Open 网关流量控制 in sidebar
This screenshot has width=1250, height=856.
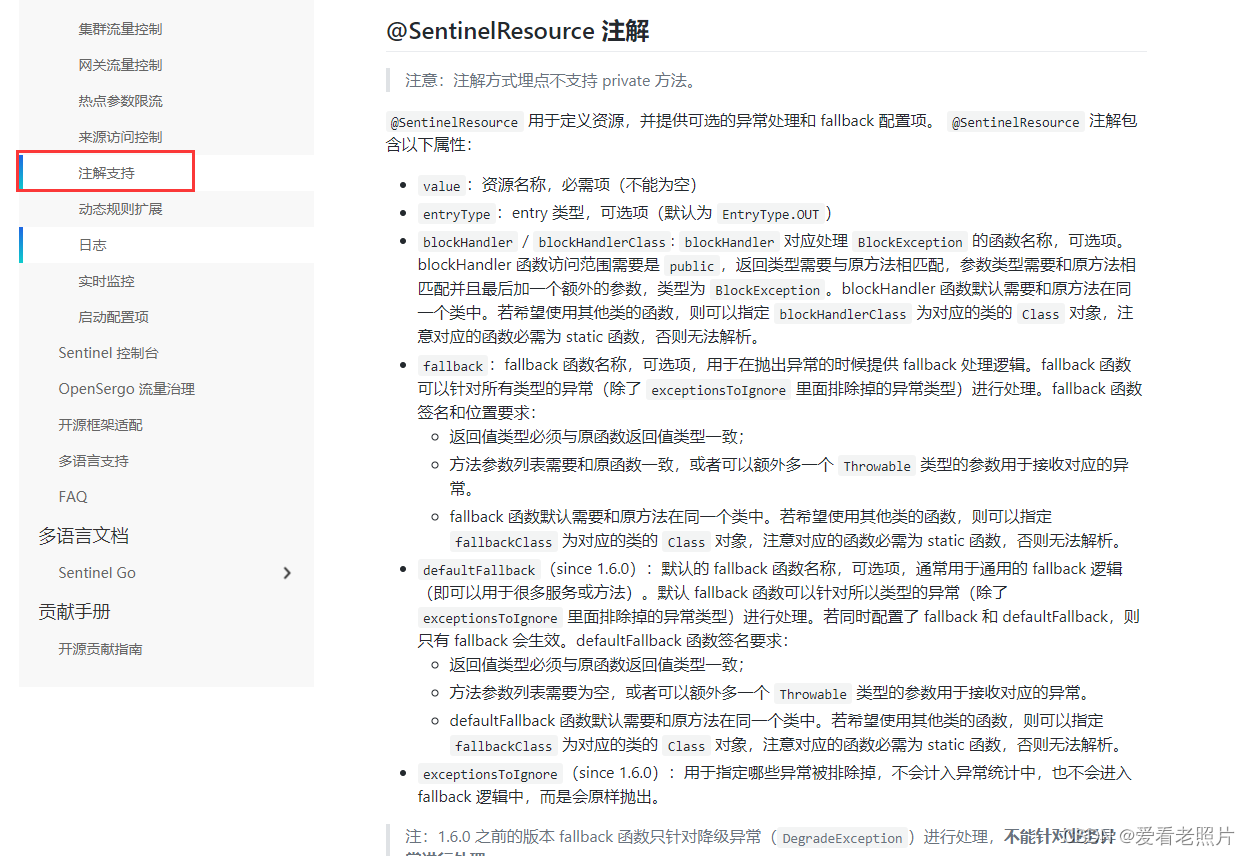pos(120,65)
